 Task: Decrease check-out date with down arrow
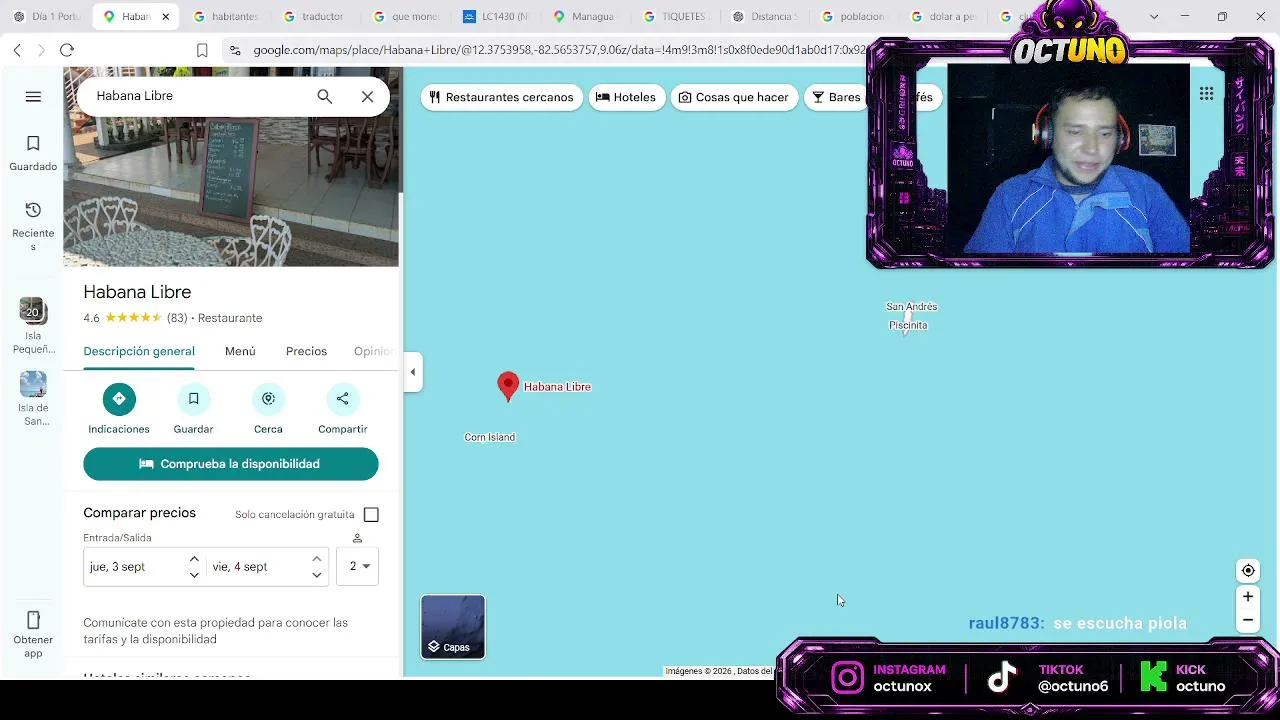(316, 575)
